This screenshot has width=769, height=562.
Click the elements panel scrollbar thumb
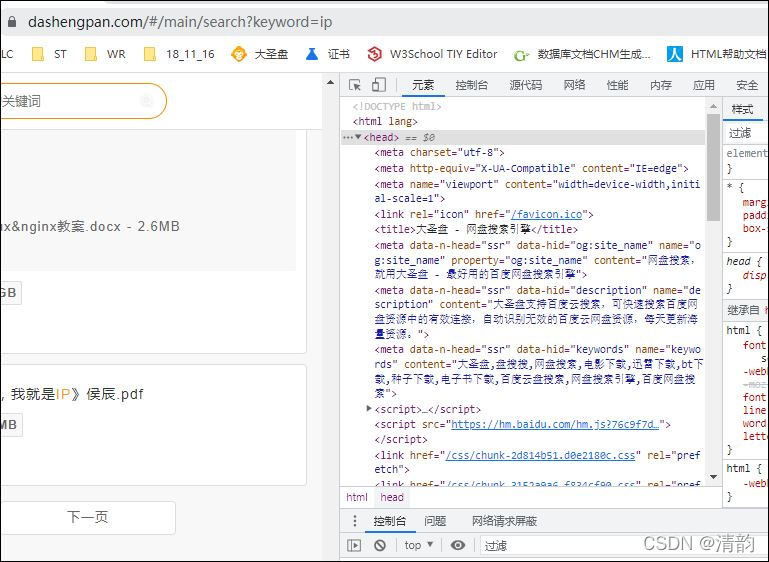pyautogui.click(x=713, y=167)
